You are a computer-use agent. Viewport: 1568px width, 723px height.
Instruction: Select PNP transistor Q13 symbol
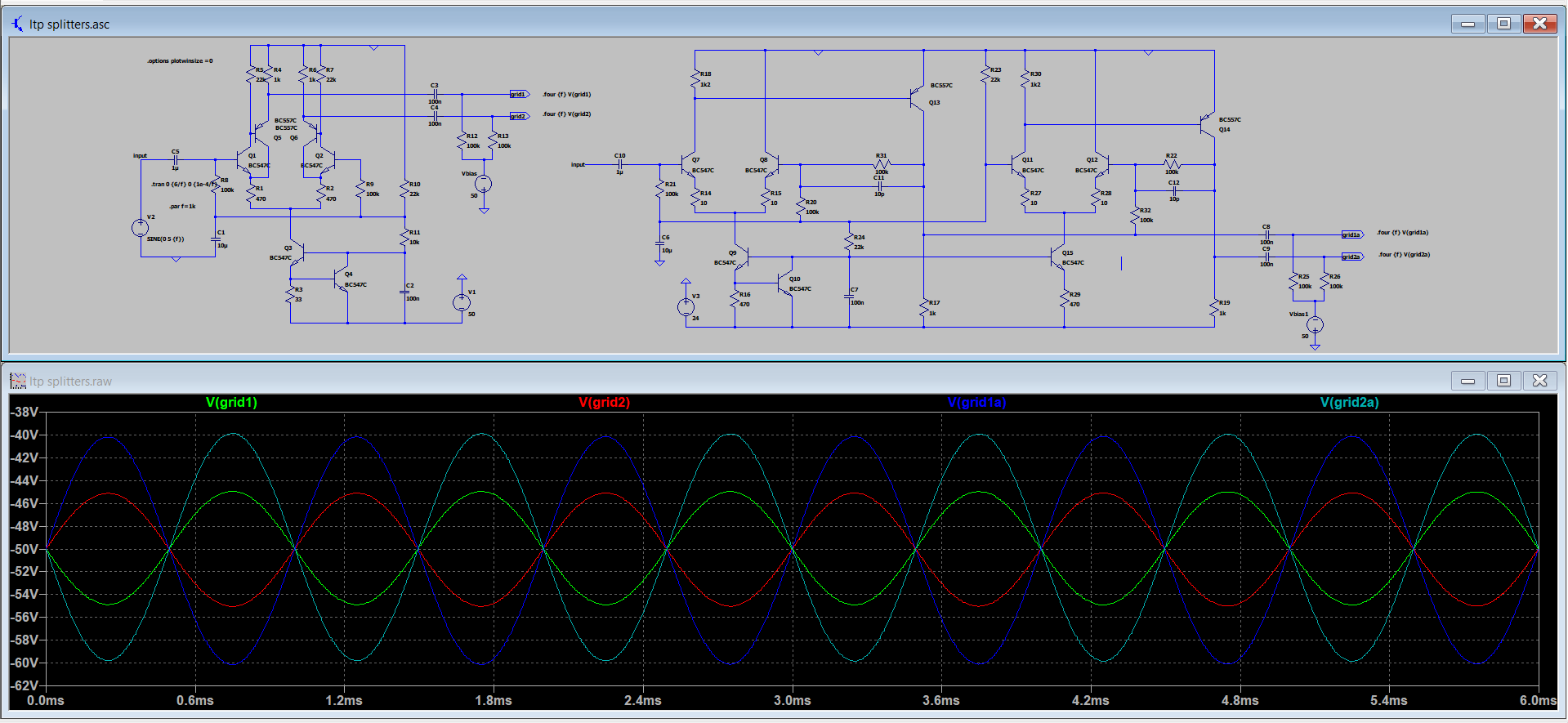pos(918,98)
